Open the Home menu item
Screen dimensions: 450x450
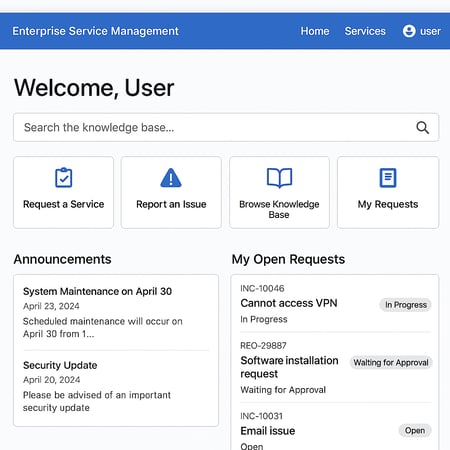pyautogui.click(x=315, y=31)
